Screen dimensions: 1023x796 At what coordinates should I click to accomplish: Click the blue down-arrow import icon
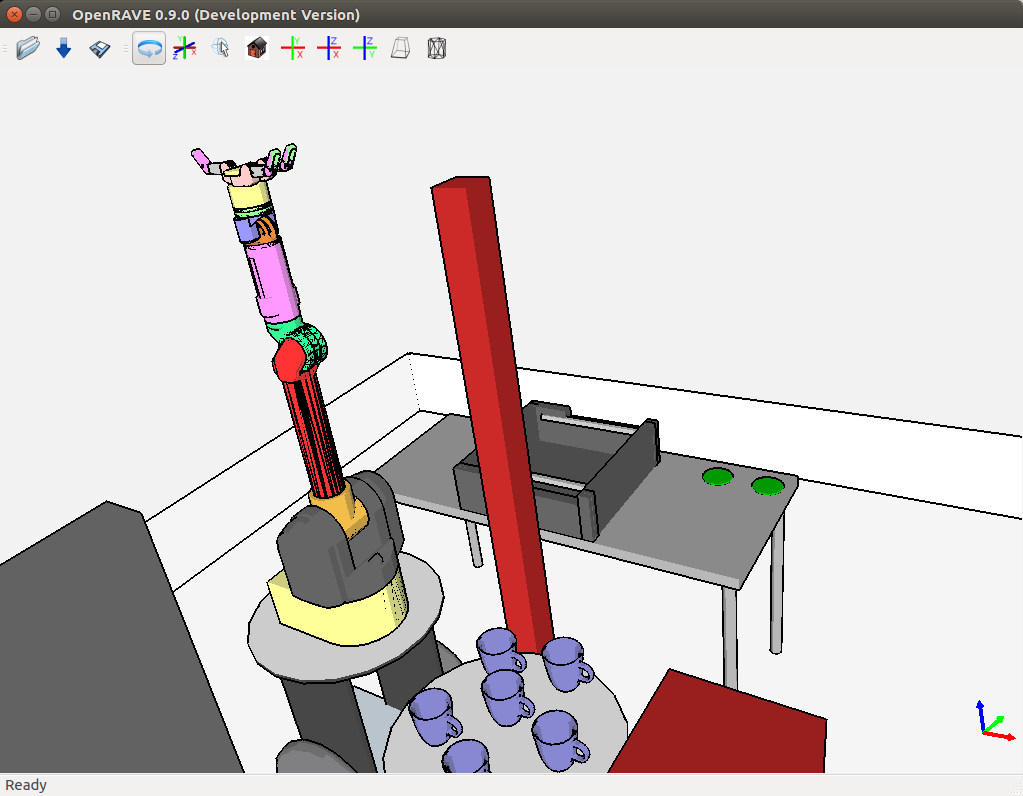tap(64, 48)
